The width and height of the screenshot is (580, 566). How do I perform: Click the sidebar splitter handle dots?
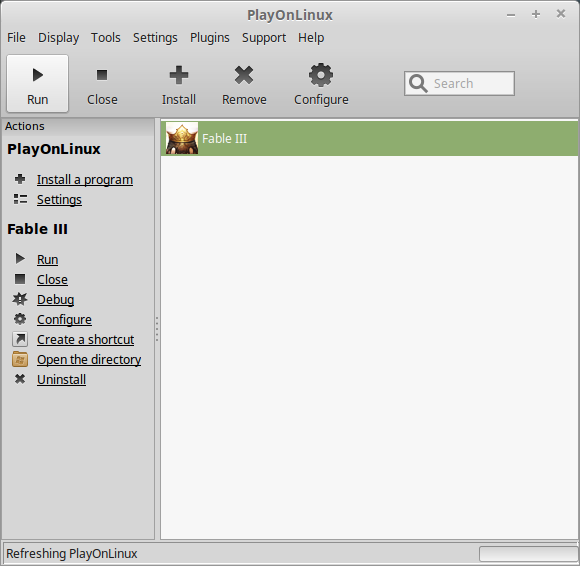[157, 329]
